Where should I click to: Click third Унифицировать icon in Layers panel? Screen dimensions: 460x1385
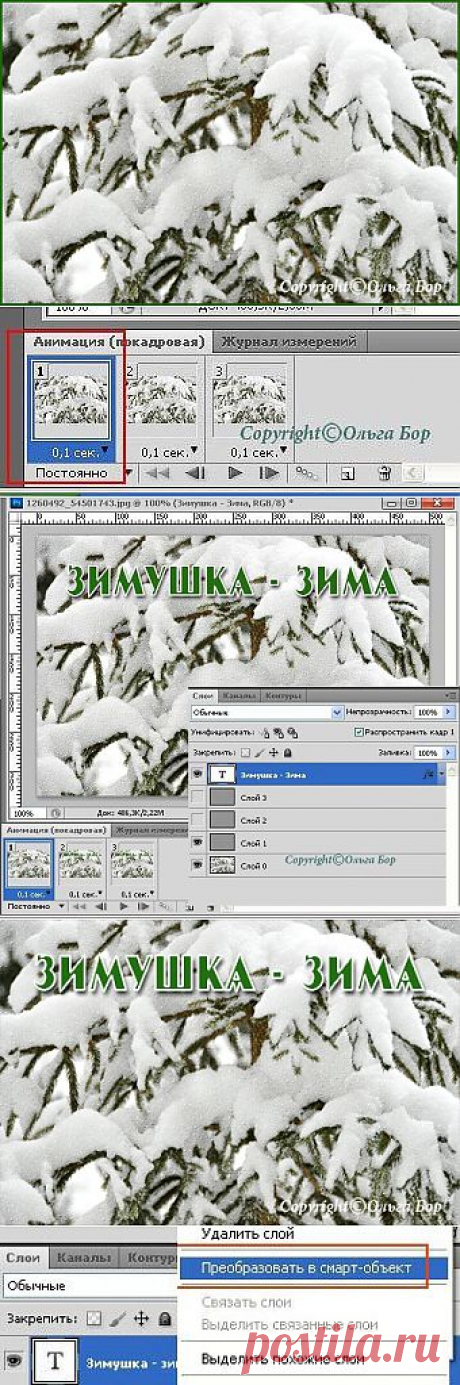click(x=292, y=733)
